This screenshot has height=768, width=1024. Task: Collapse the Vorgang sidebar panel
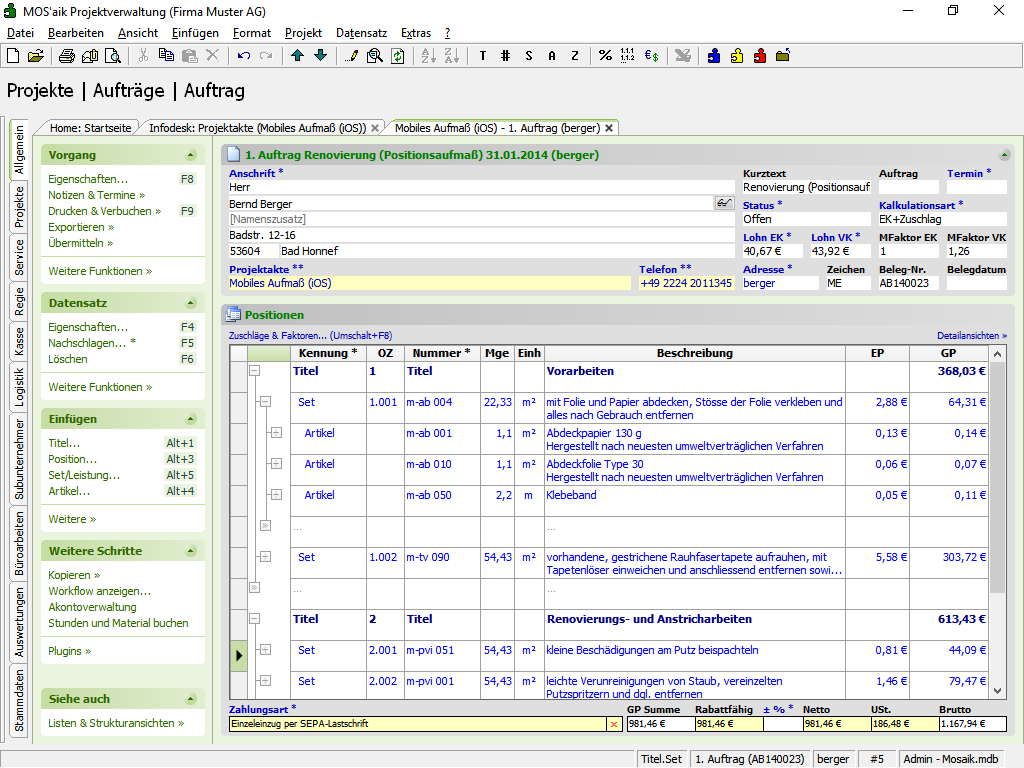[191, 155]
